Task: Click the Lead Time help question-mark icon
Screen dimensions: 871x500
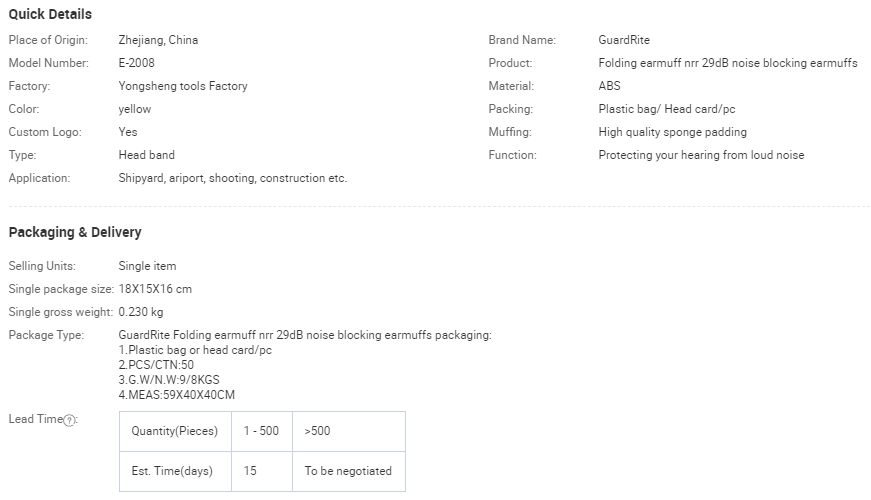Action: click(x=69, y=420)
